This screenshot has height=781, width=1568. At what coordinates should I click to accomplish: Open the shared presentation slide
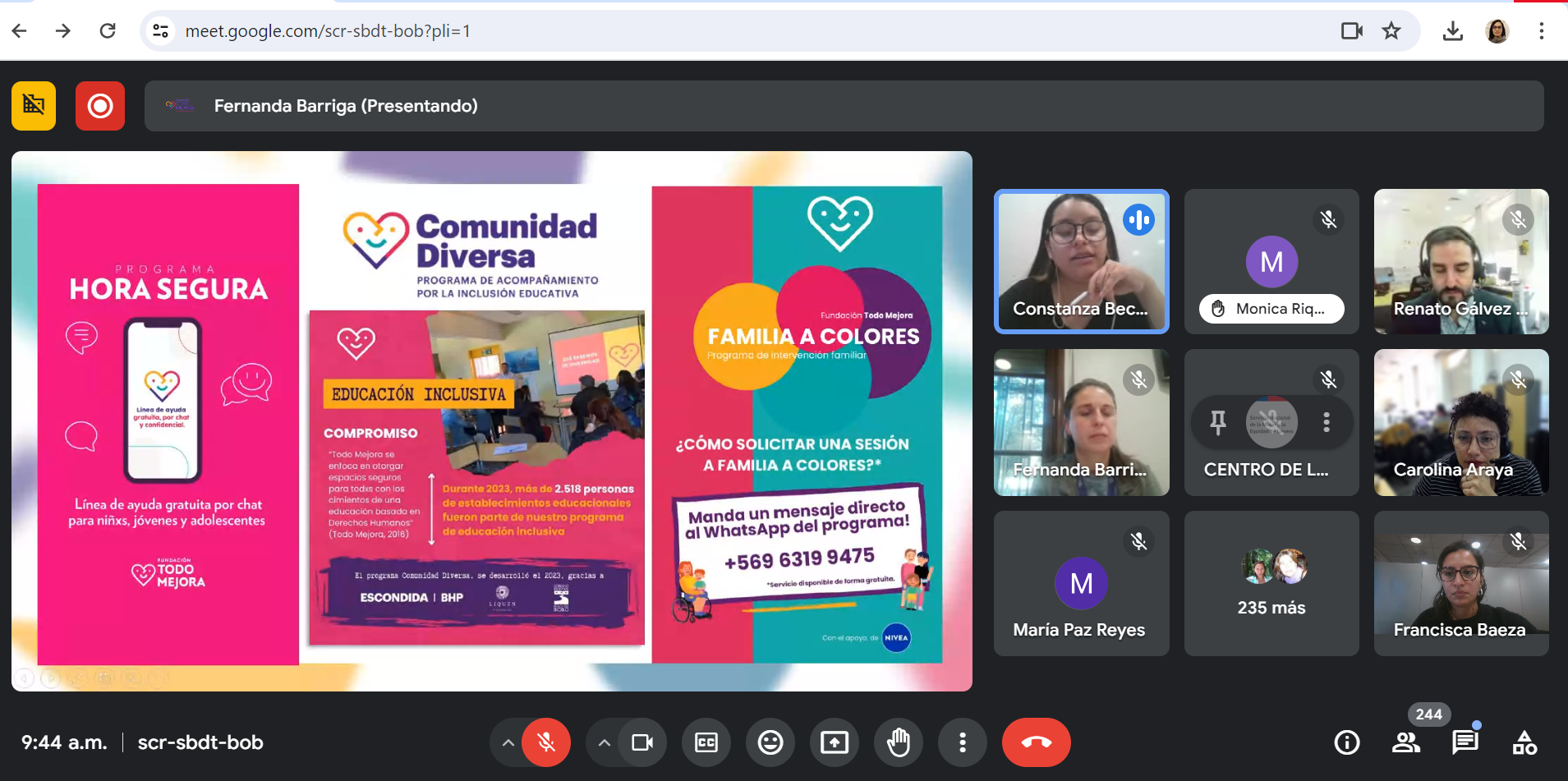(492, 421)
